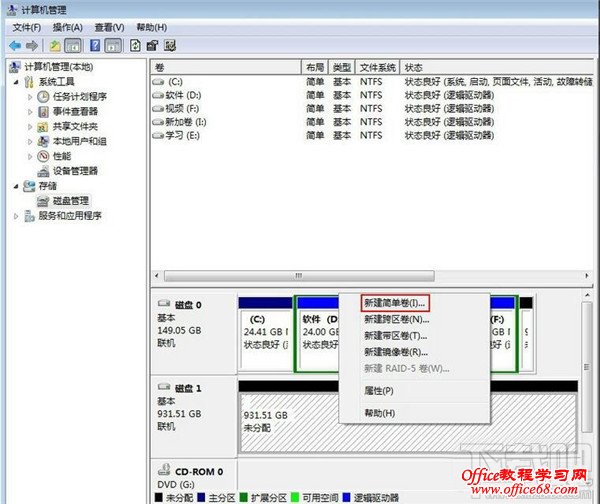Viewport: 600px width, 504px height.
Task: Click the Disk Management icon in tree
Action: [43, 201]
